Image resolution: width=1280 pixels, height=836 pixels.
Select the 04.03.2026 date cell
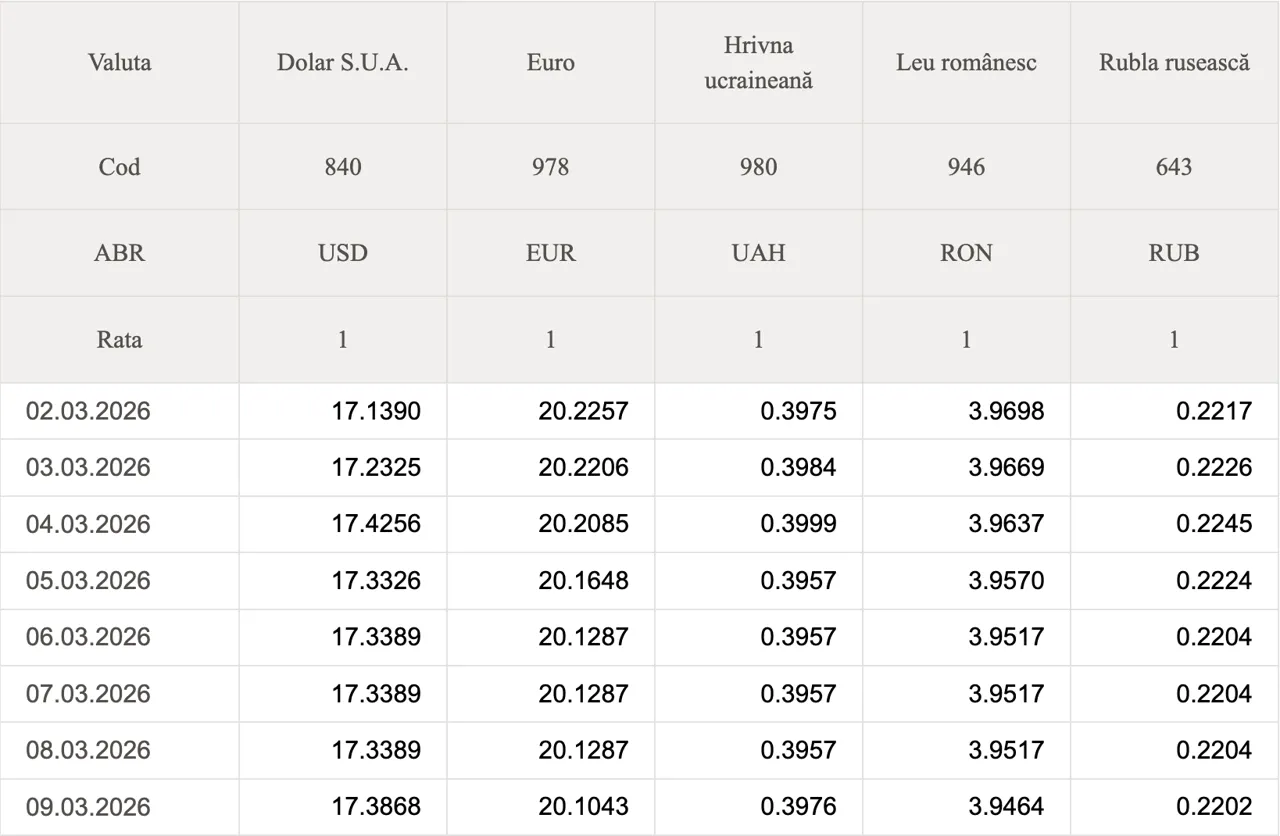click(88, 524)
